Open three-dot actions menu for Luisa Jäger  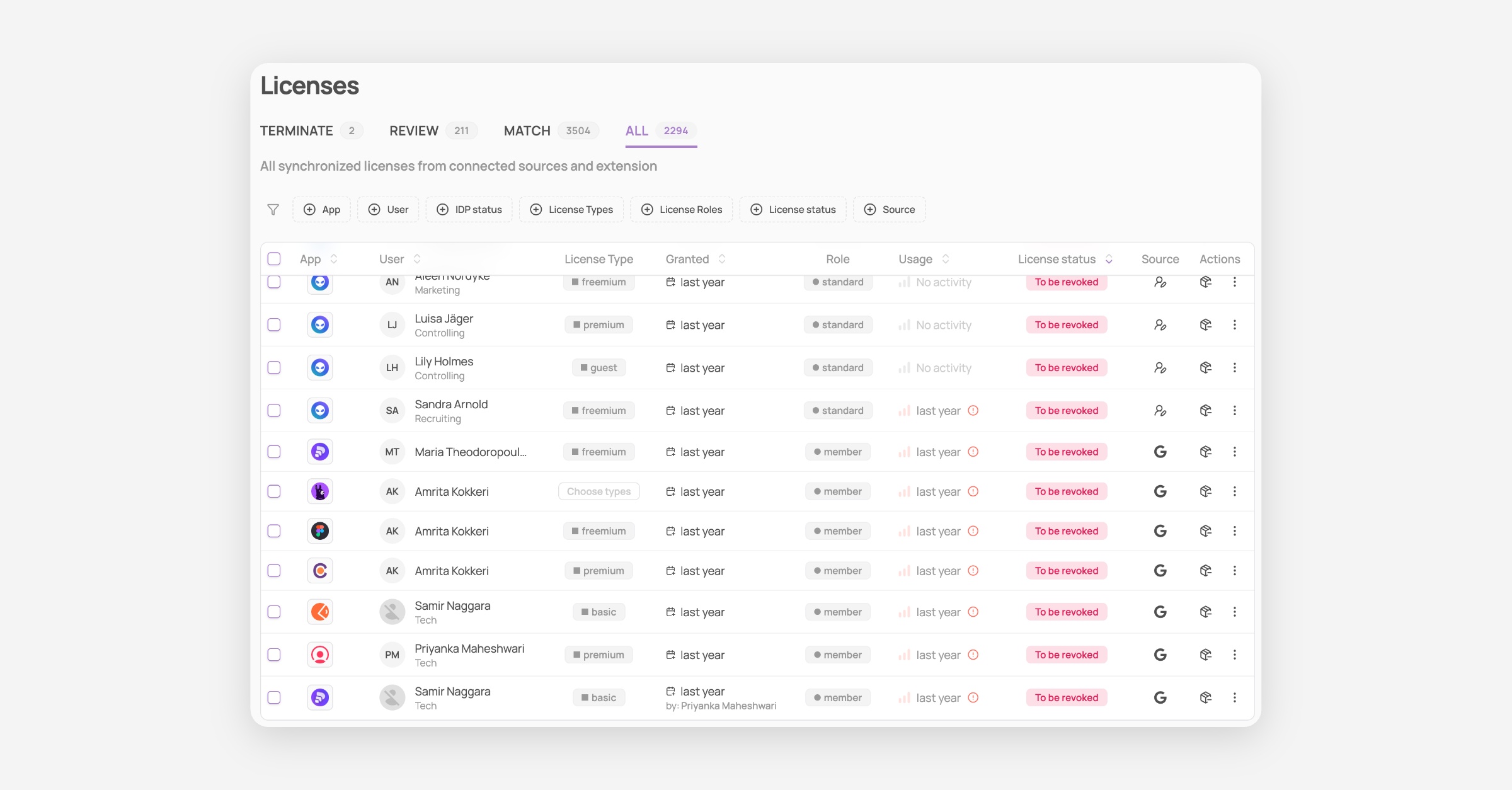coord(1234,325)
